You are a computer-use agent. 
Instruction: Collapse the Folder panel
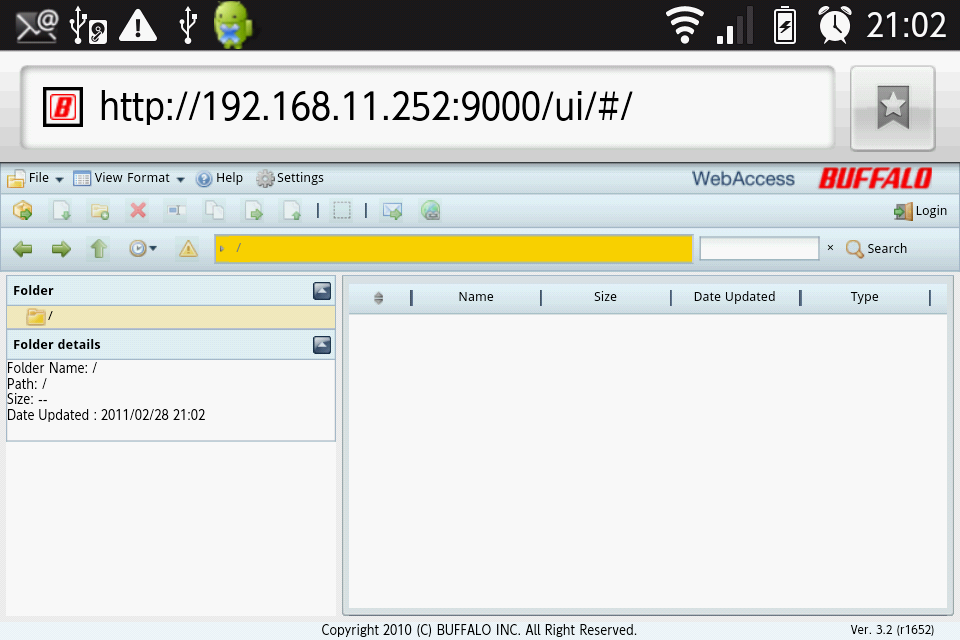[x=322, y=291]
